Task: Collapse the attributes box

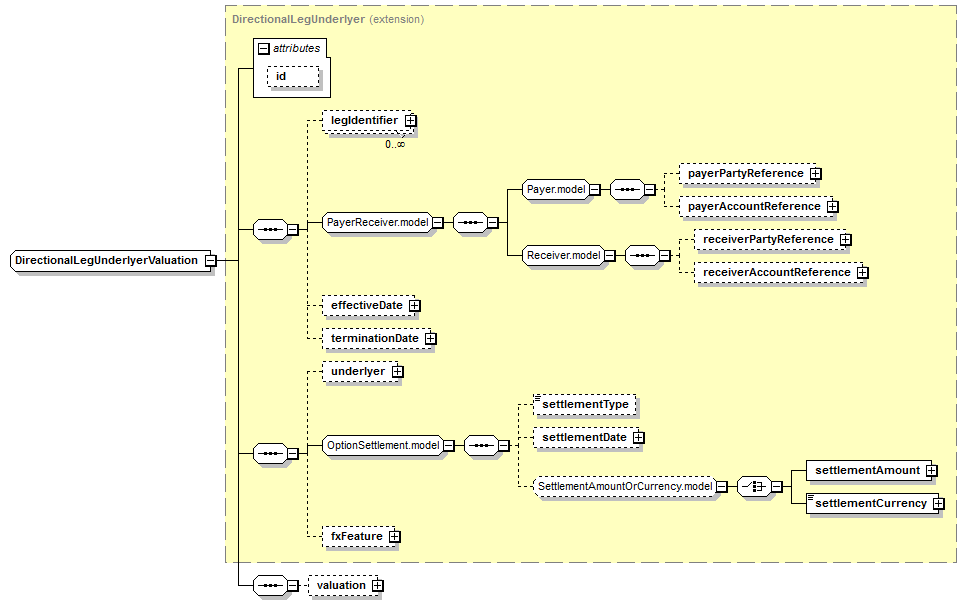Action: point(263,48)
